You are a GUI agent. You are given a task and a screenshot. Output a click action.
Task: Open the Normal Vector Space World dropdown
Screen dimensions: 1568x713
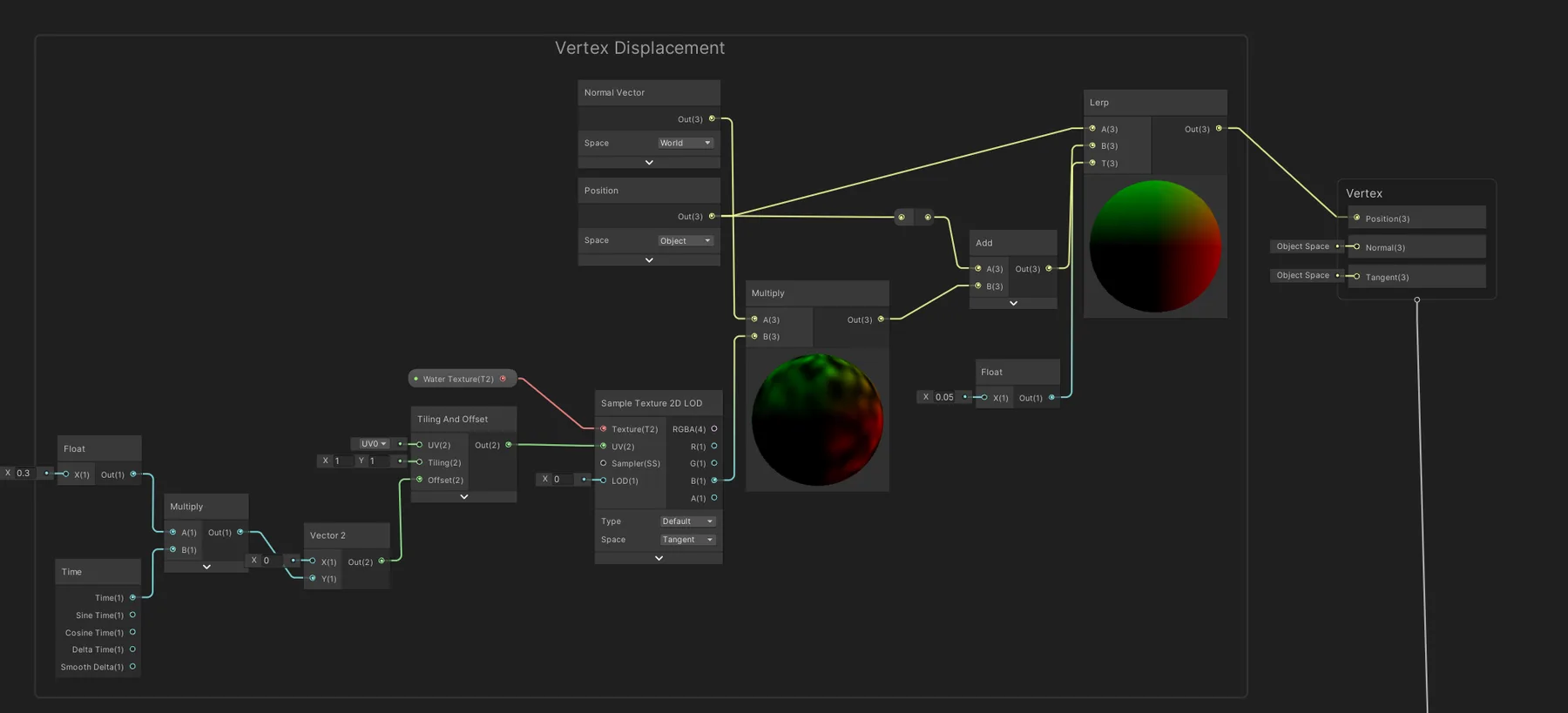point(686,143)
